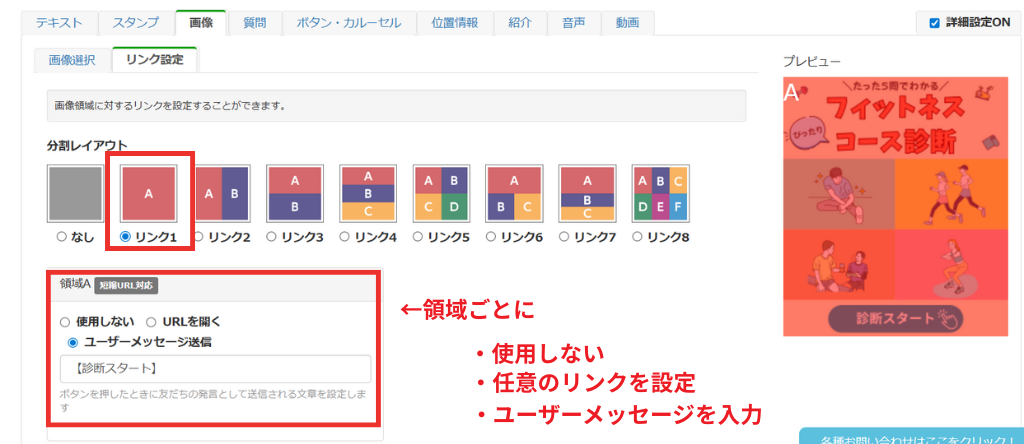Select the single-area A layout thumbnail
This screenshot has height=444, width=1024.
coord(149,194)
